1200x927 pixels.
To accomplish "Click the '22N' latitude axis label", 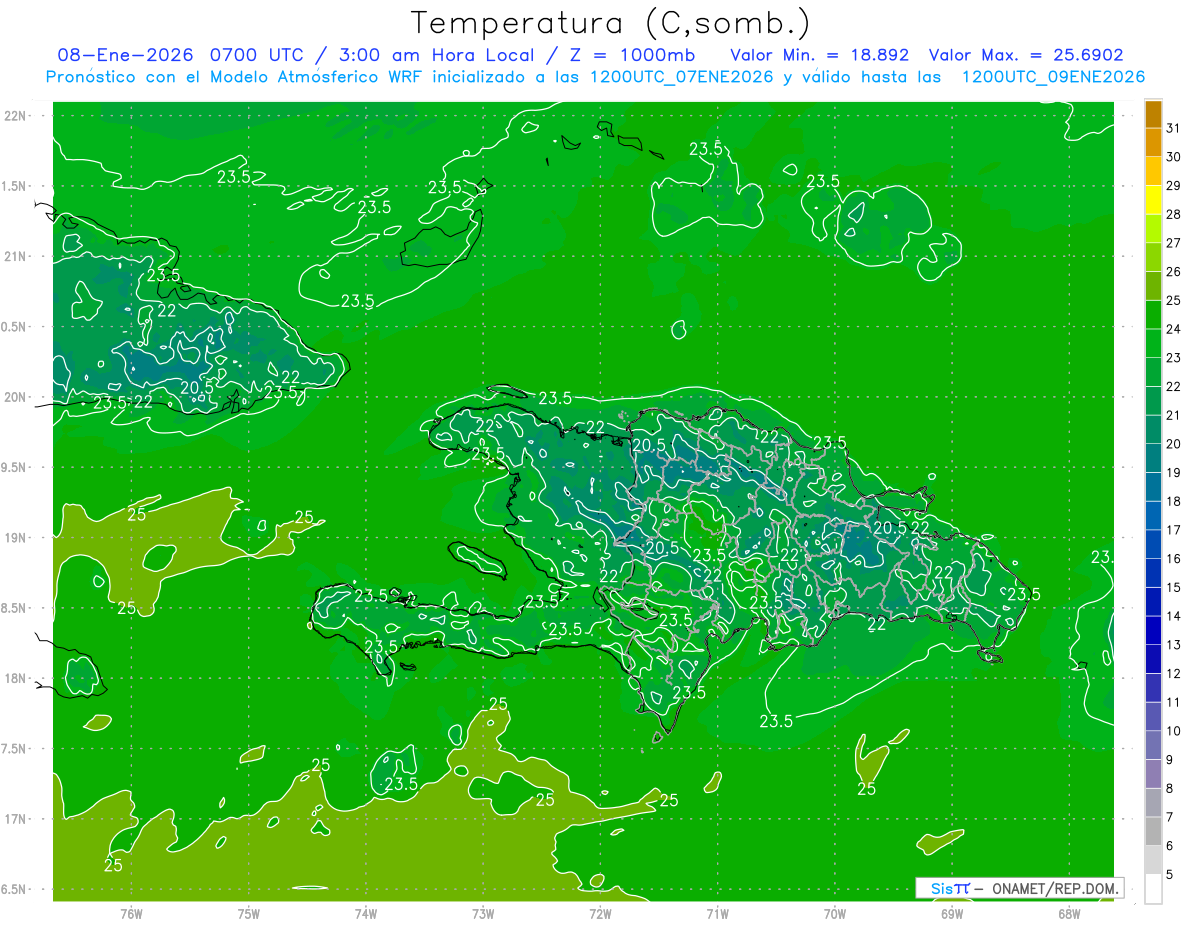I will click(15, 115).
